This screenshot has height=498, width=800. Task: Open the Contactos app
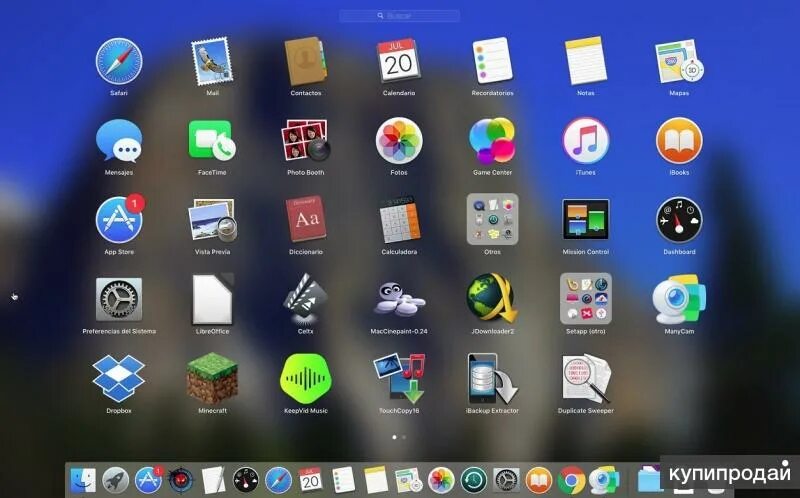click(306, 62)
